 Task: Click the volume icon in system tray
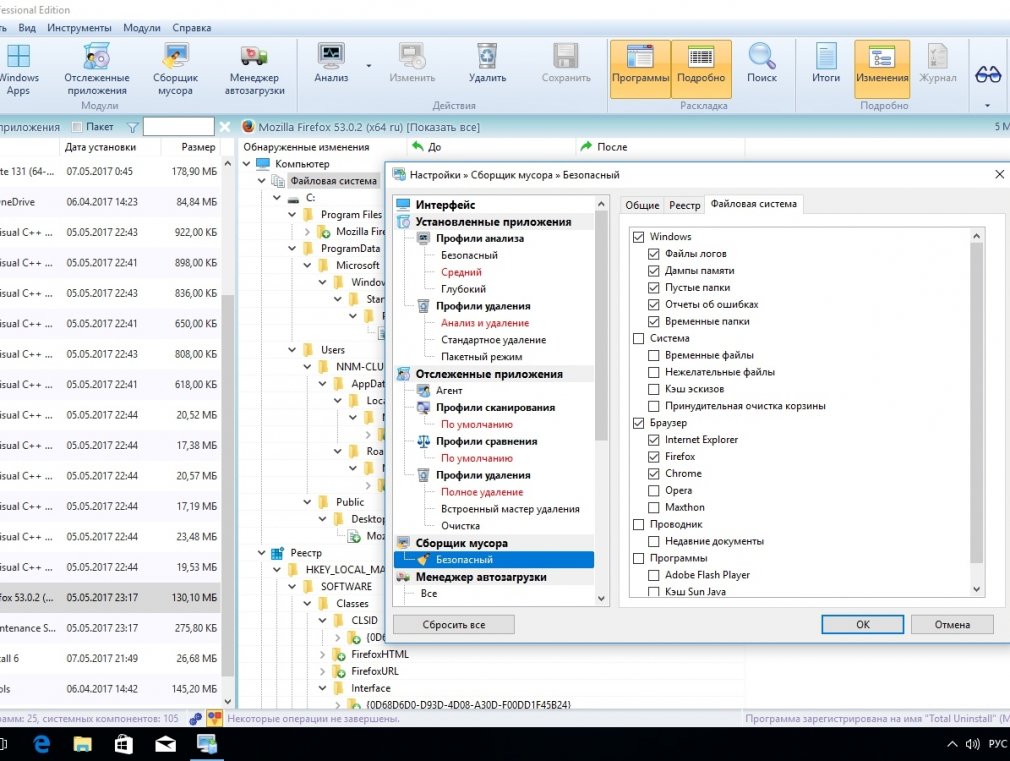pyautogui.click(x=972, y=744)
